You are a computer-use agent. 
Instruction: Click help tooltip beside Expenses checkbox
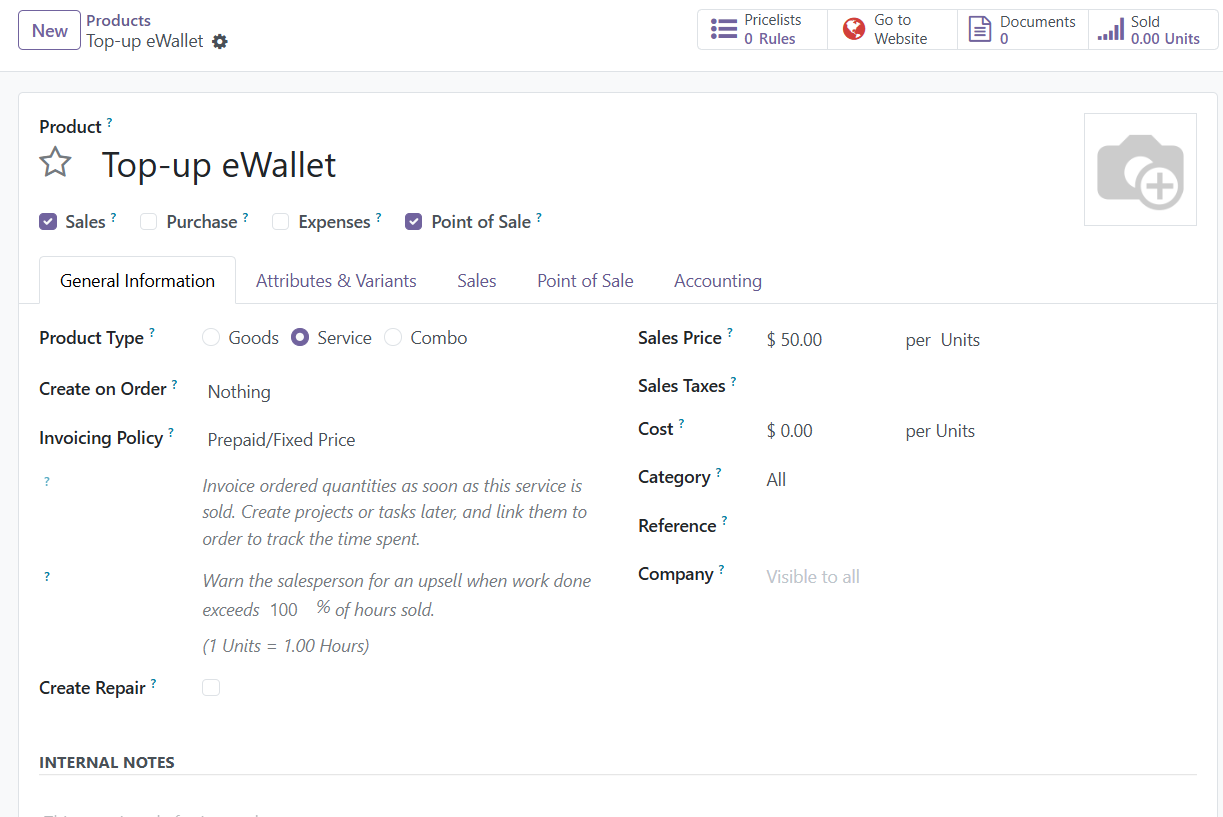(378, 216)
